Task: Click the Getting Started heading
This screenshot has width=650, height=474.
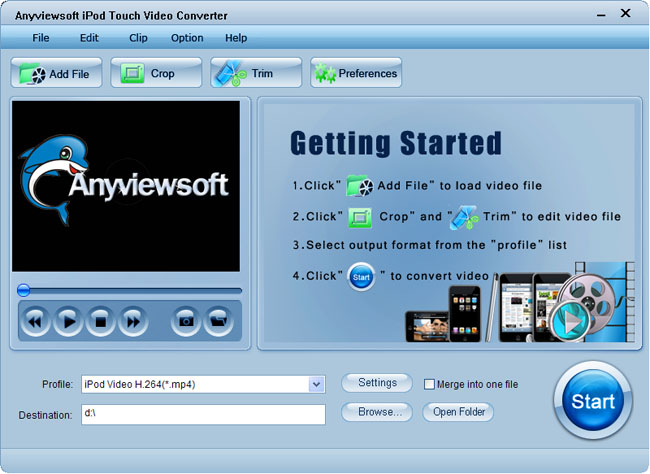Action: [x=396, y=143]
